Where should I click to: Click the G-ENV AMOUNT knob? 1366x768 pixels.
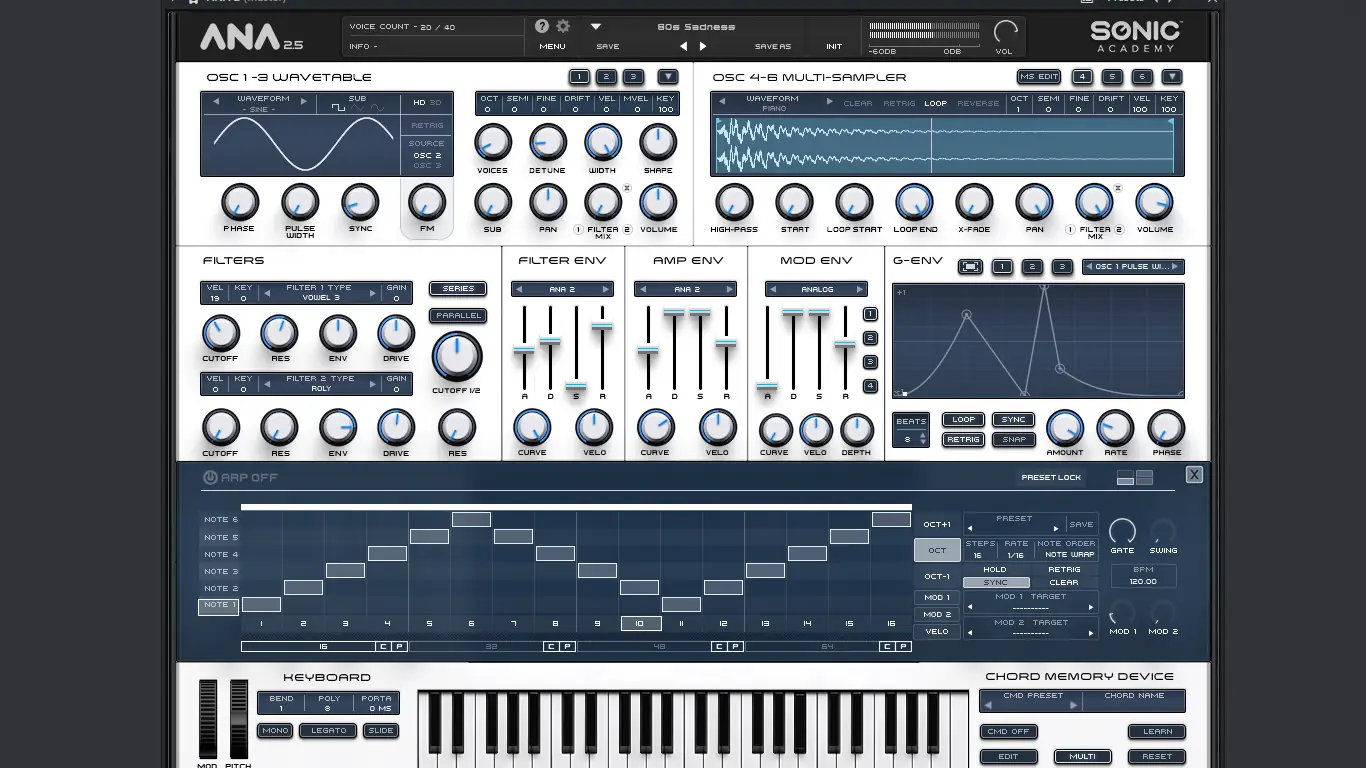coord(1064,428)
